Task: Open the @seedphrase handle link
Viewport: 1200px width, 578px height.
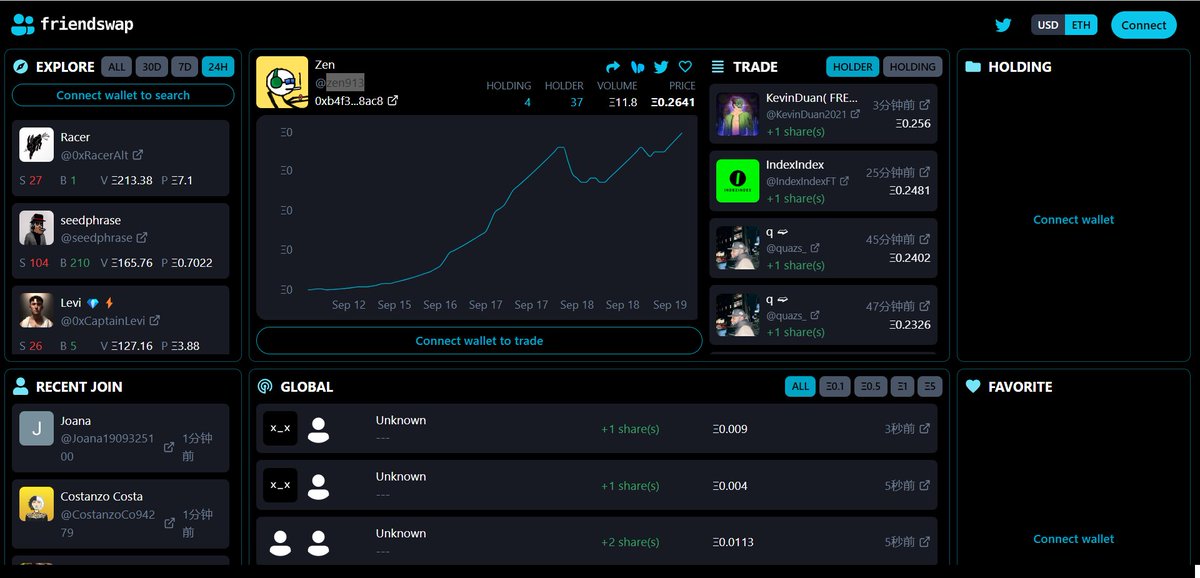Action: tap(96, 238)
